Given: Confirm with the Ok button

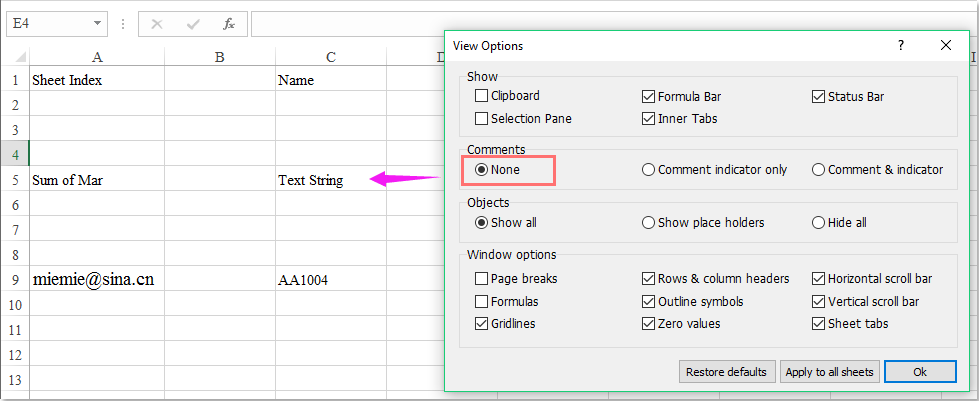Looking at the screenshot, I should point(919,372).
